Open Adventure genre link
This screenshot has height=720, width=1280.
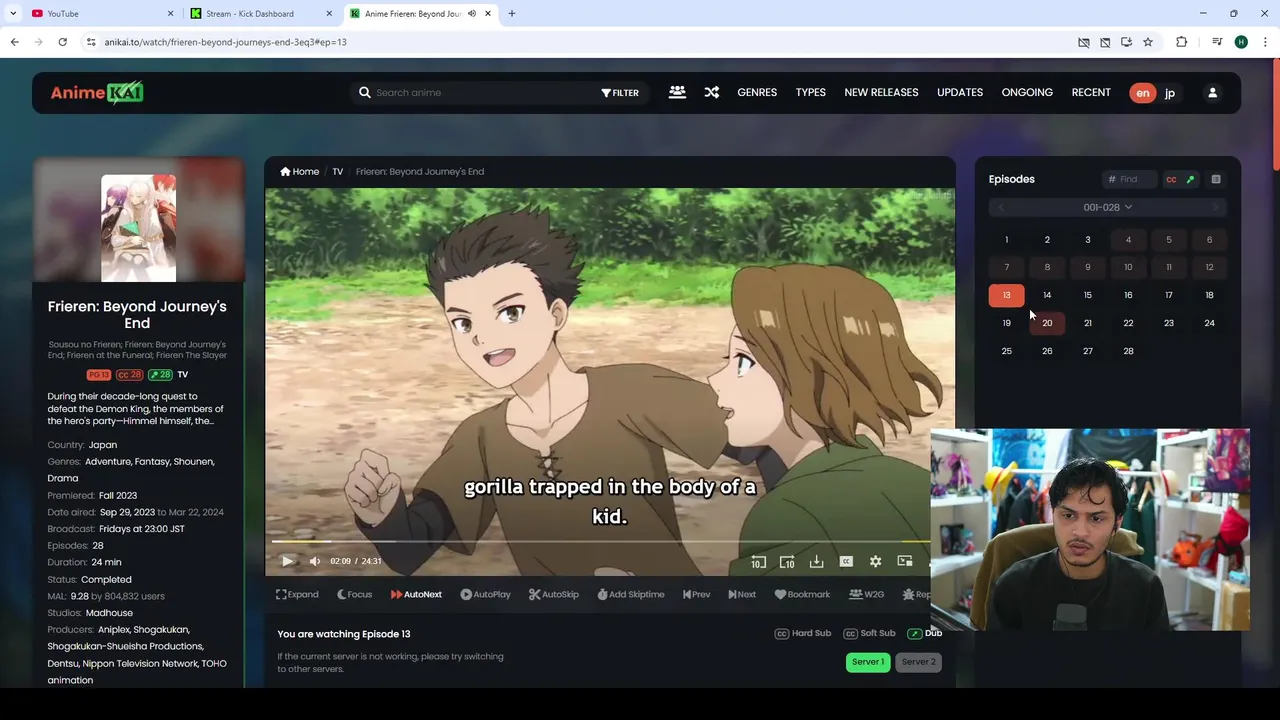pyautogui.click(x=107, y=462)
